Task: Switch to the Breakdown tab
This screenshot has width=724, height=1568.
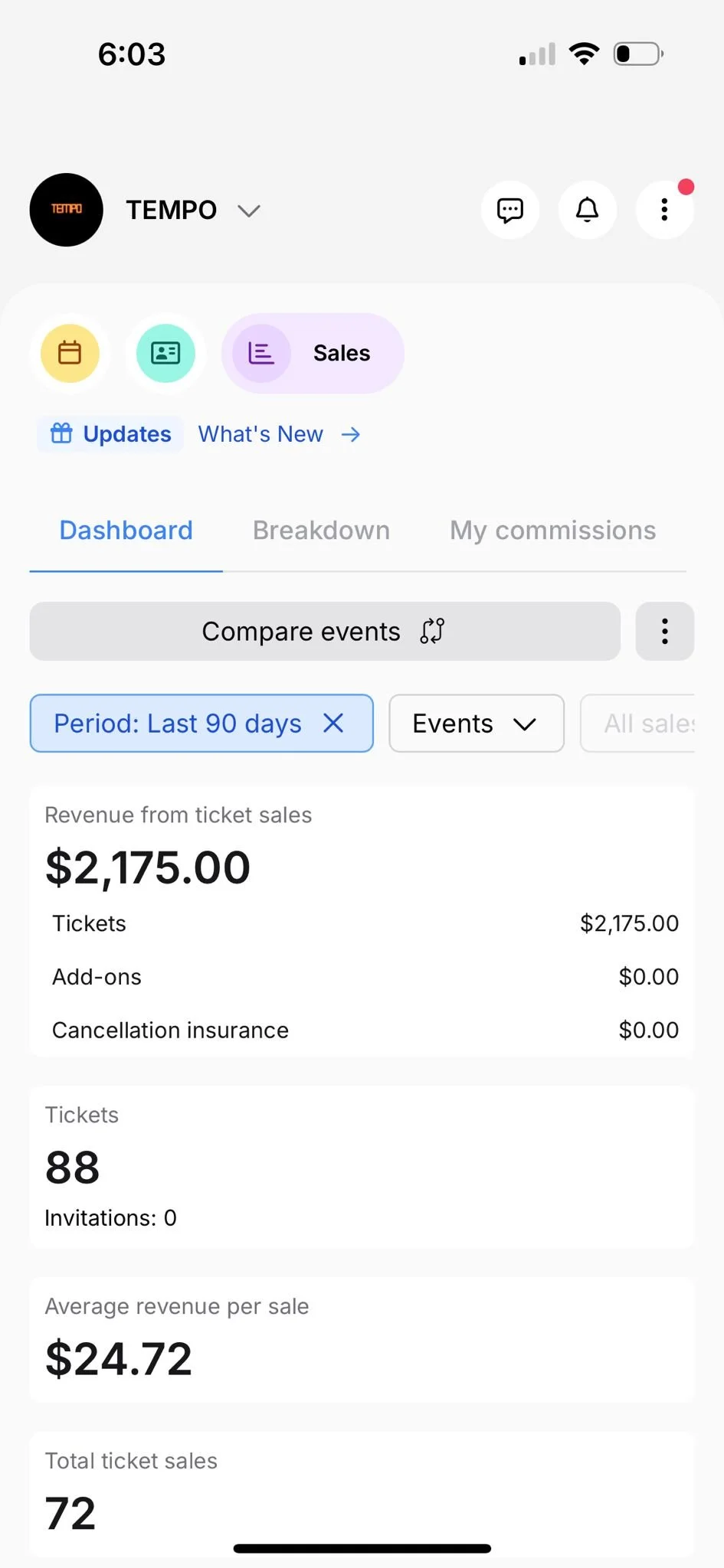Action: [321, 531]
